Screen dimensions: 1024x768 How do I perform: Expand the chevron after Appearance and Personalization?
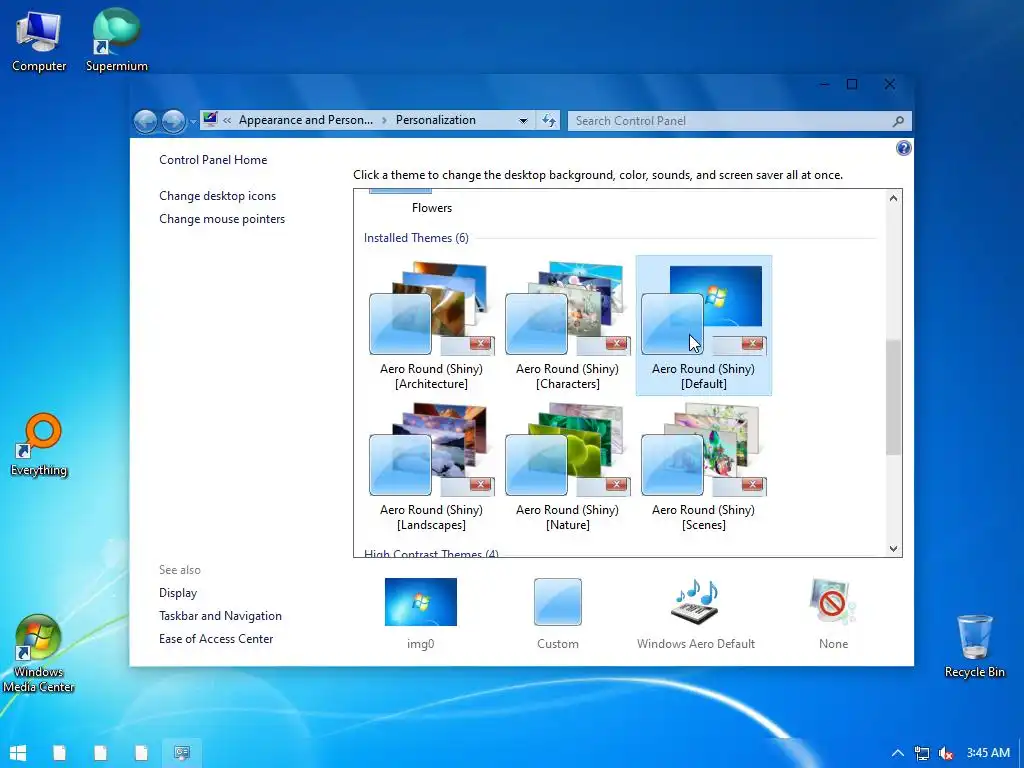[x=384, y=120]
